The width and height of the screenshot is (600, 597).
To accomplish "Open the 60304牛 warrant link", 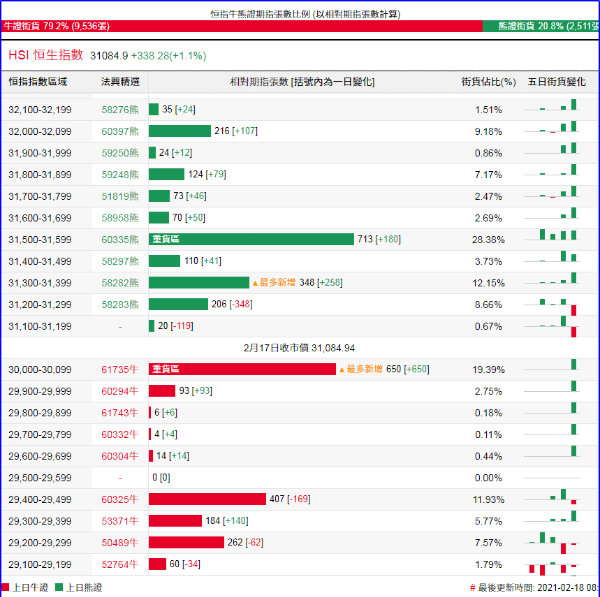I will click(119, 456).
